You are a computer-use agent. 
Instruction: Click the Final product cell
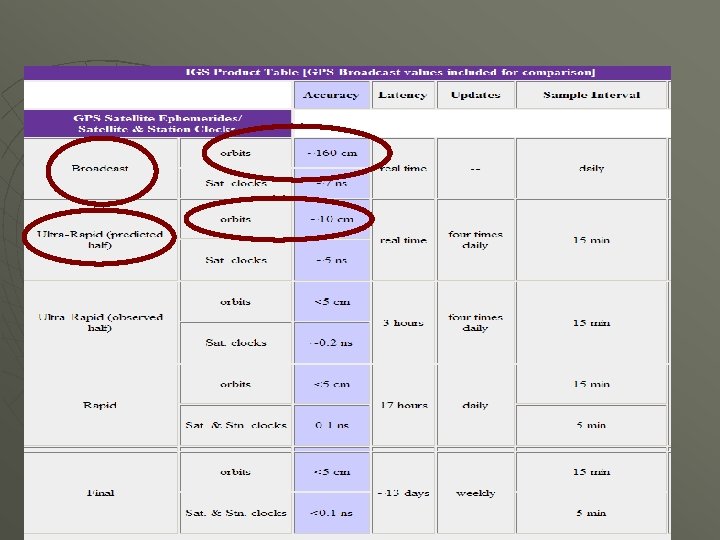click(101, 493)
